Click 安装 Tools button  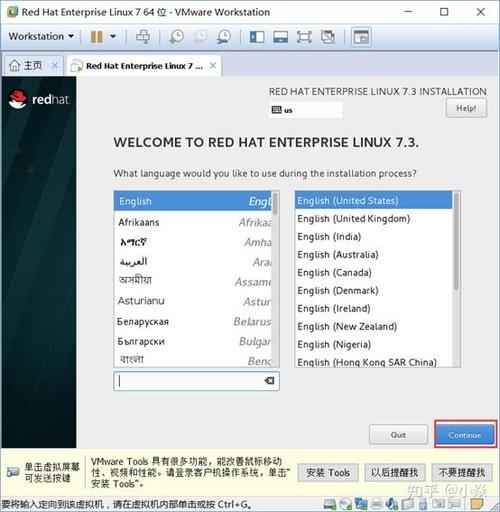328,472
